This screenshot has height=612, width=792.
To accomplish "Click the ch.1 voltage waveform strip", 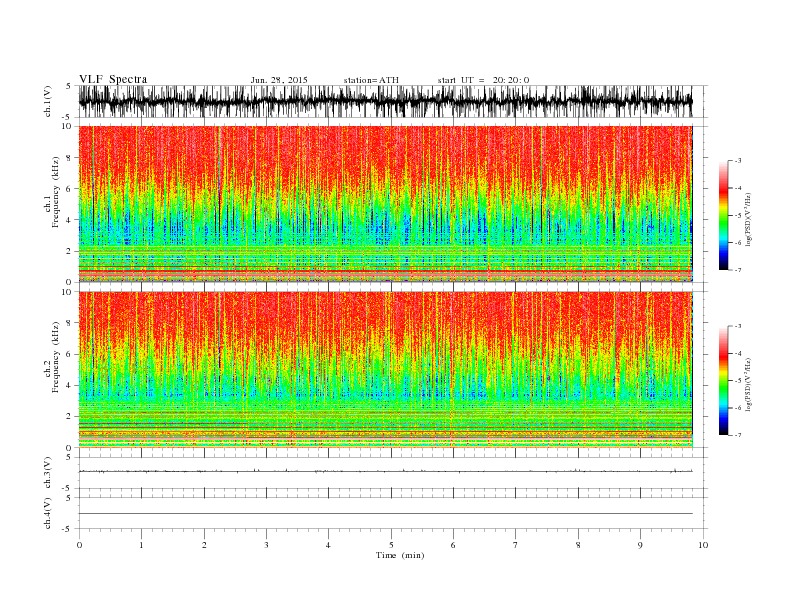I will (x=385, y=101).
